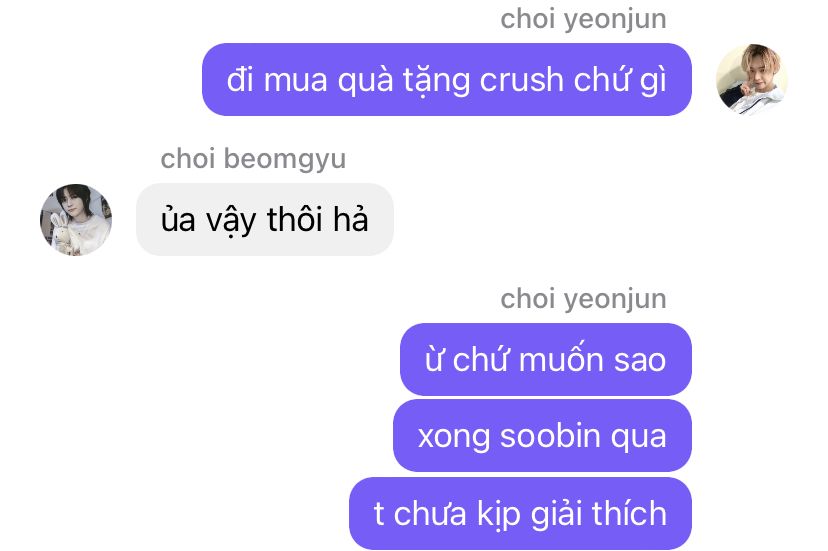828x551 pixels.
Task: Click the word "xong" in the purple bubble
Action: click(454, 438)
